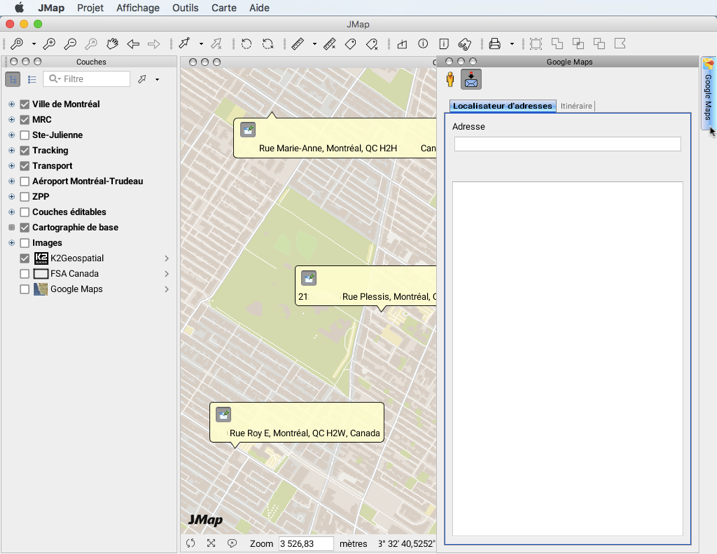This screenshot has width=717, height=554.
Task: Open the measure tool dropdown arrow
Action: pyautogui.click(x=315, y=44)
